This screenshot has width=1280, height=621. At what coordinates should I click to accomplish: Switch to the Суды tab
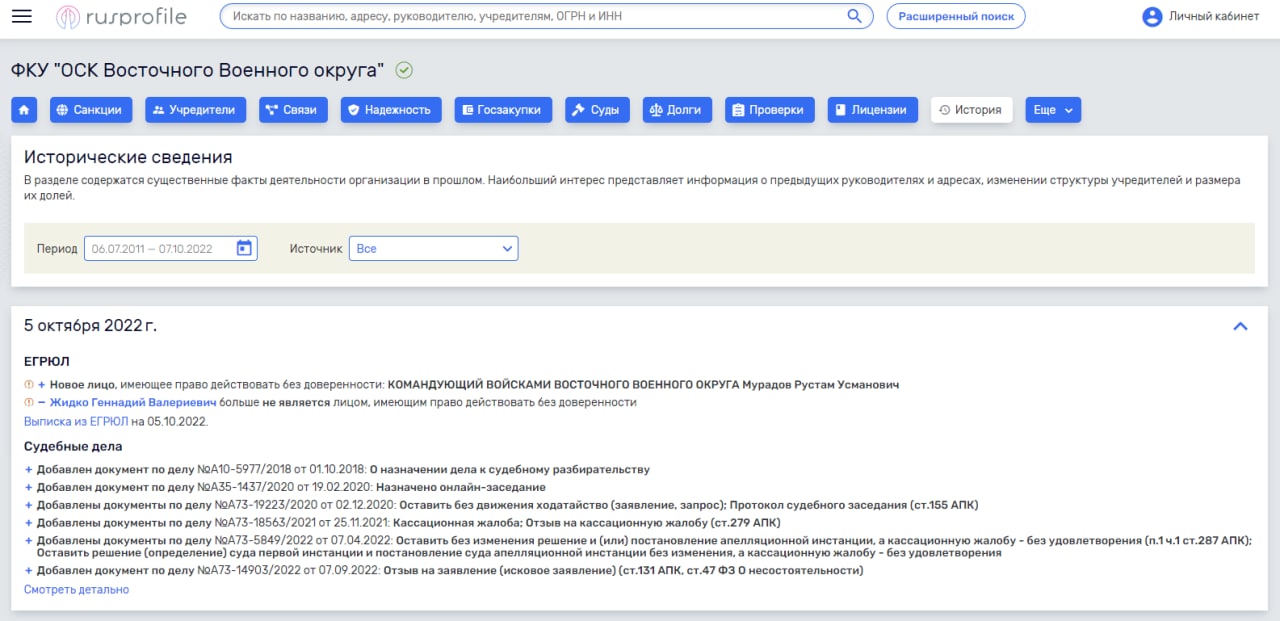click(x=597, y=110)
